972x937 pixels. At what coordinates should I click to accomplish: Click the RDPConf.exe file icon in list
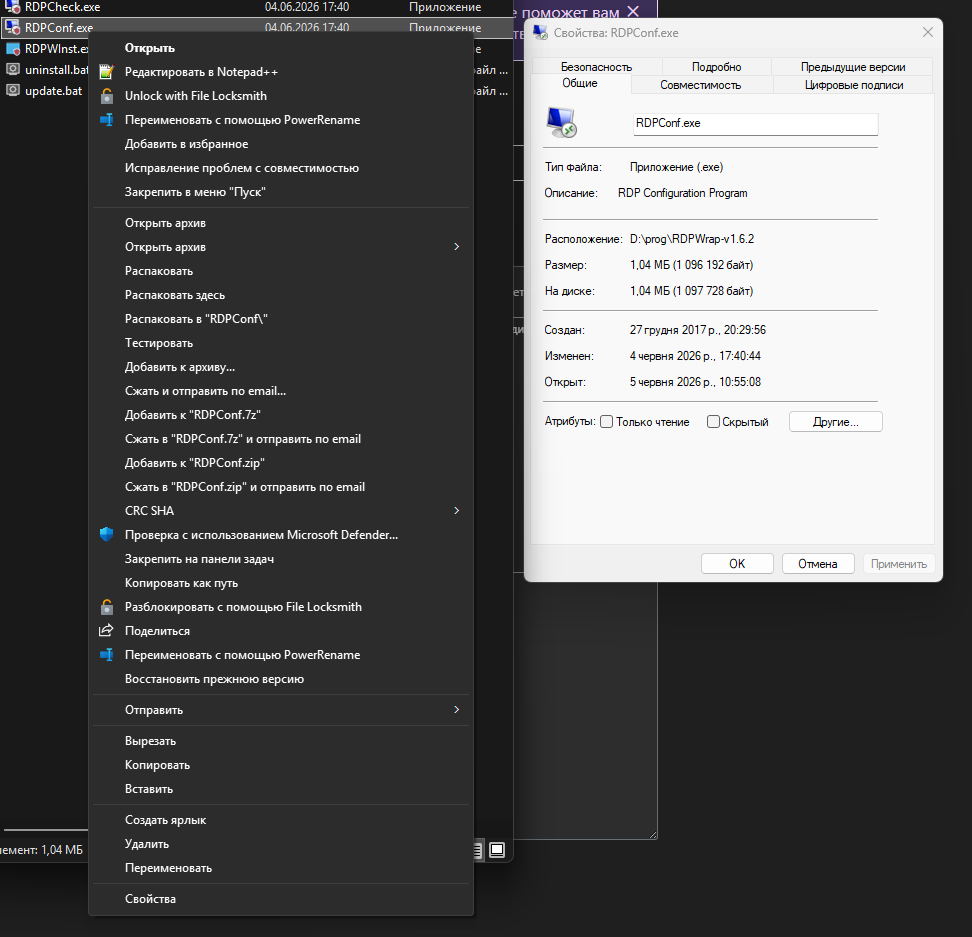(12, 27)
